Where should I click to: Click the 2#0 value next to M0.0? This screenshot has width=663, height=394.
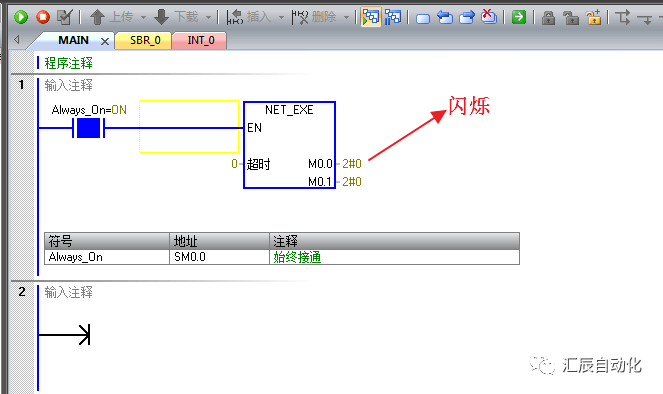352,164
